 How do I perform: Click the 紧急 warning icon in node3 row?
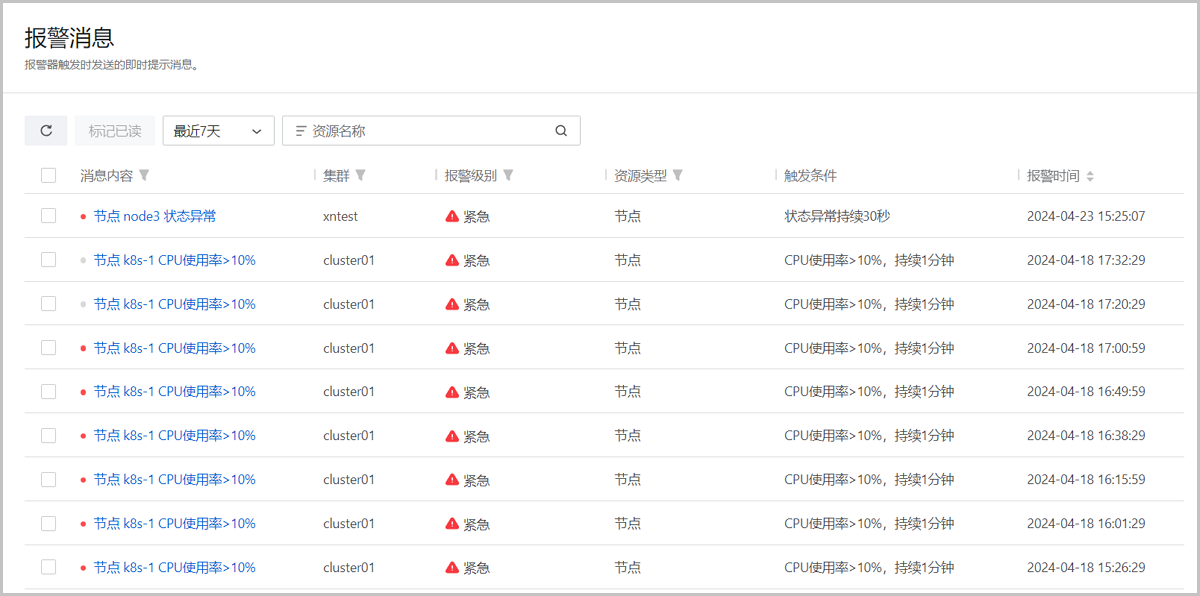click(x=452, y=216)
